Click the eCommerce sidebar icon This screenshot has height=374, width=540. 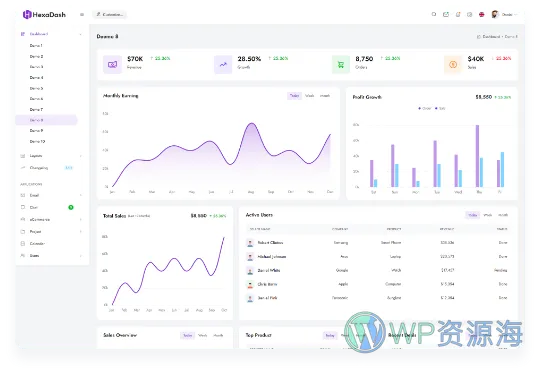point(23,219)
